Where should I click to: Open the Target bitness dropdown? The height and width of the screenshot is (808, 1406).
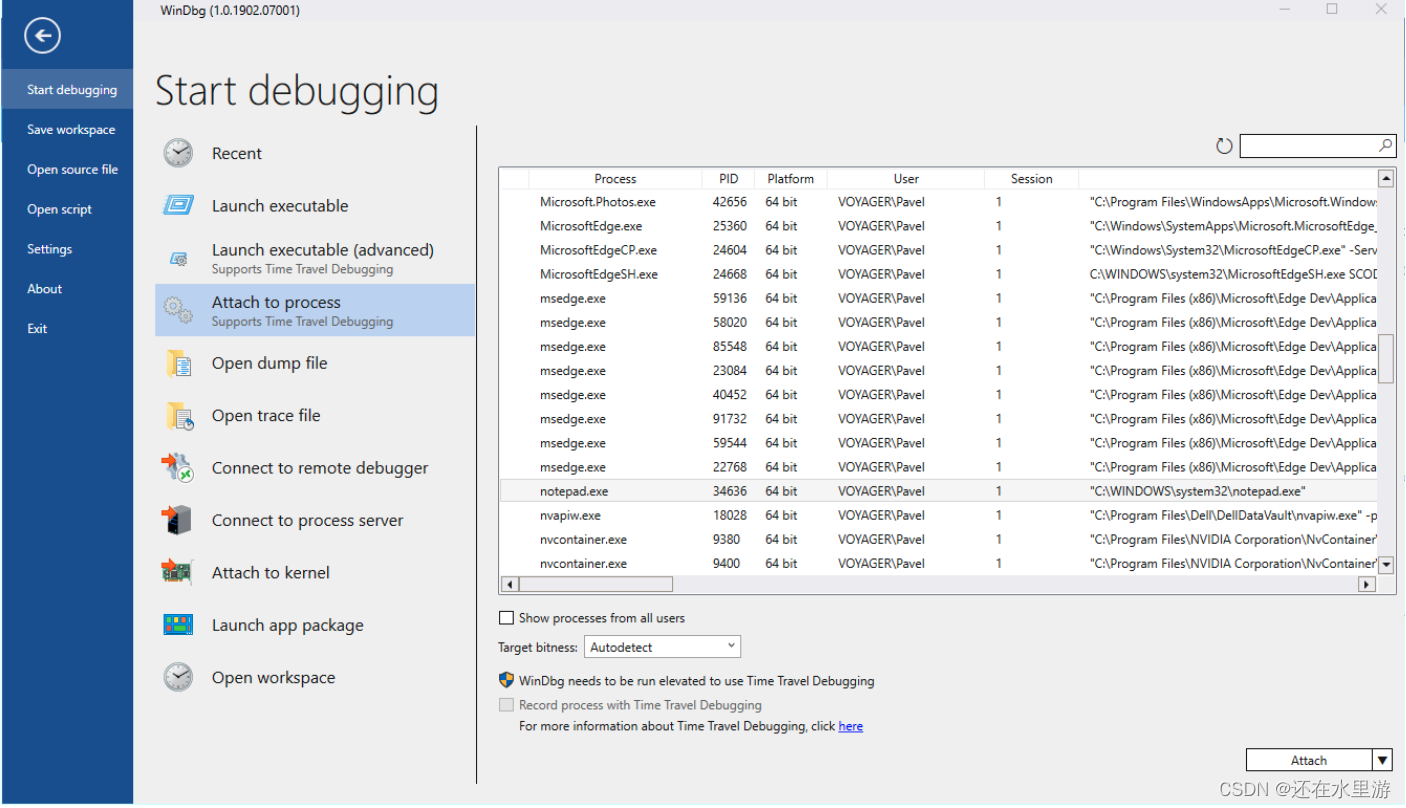(662, 647)
